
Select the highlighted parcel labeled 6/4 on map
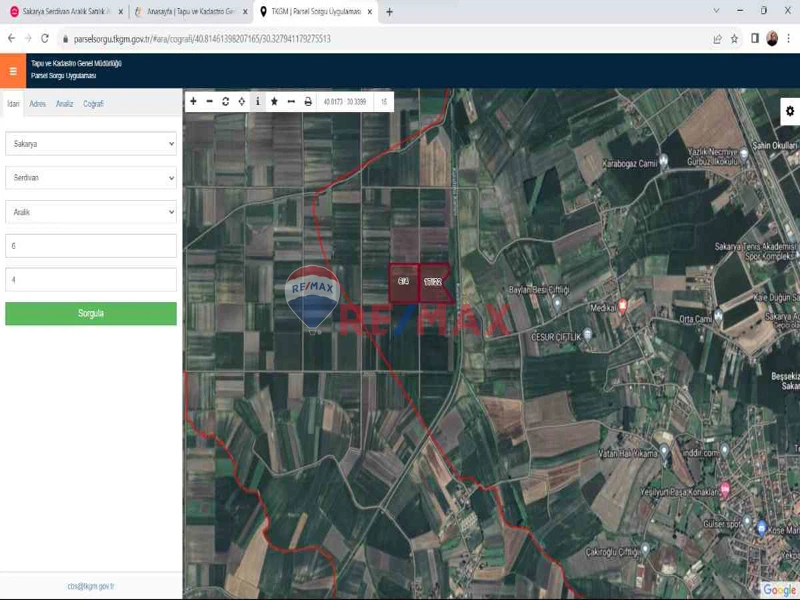(404, 282)
